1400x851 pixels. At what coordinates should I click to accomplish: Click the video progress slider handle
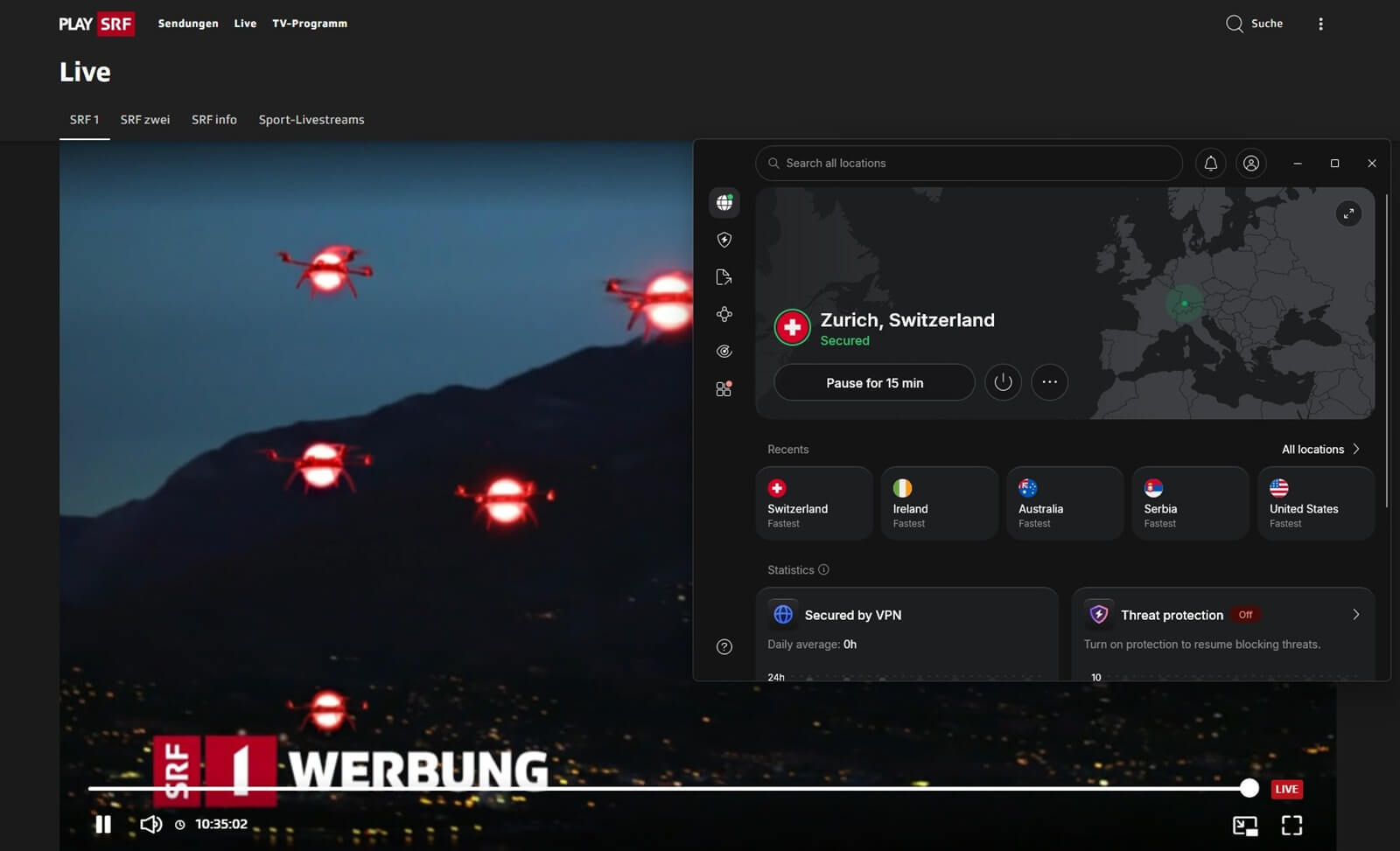tap(1249, 788)
